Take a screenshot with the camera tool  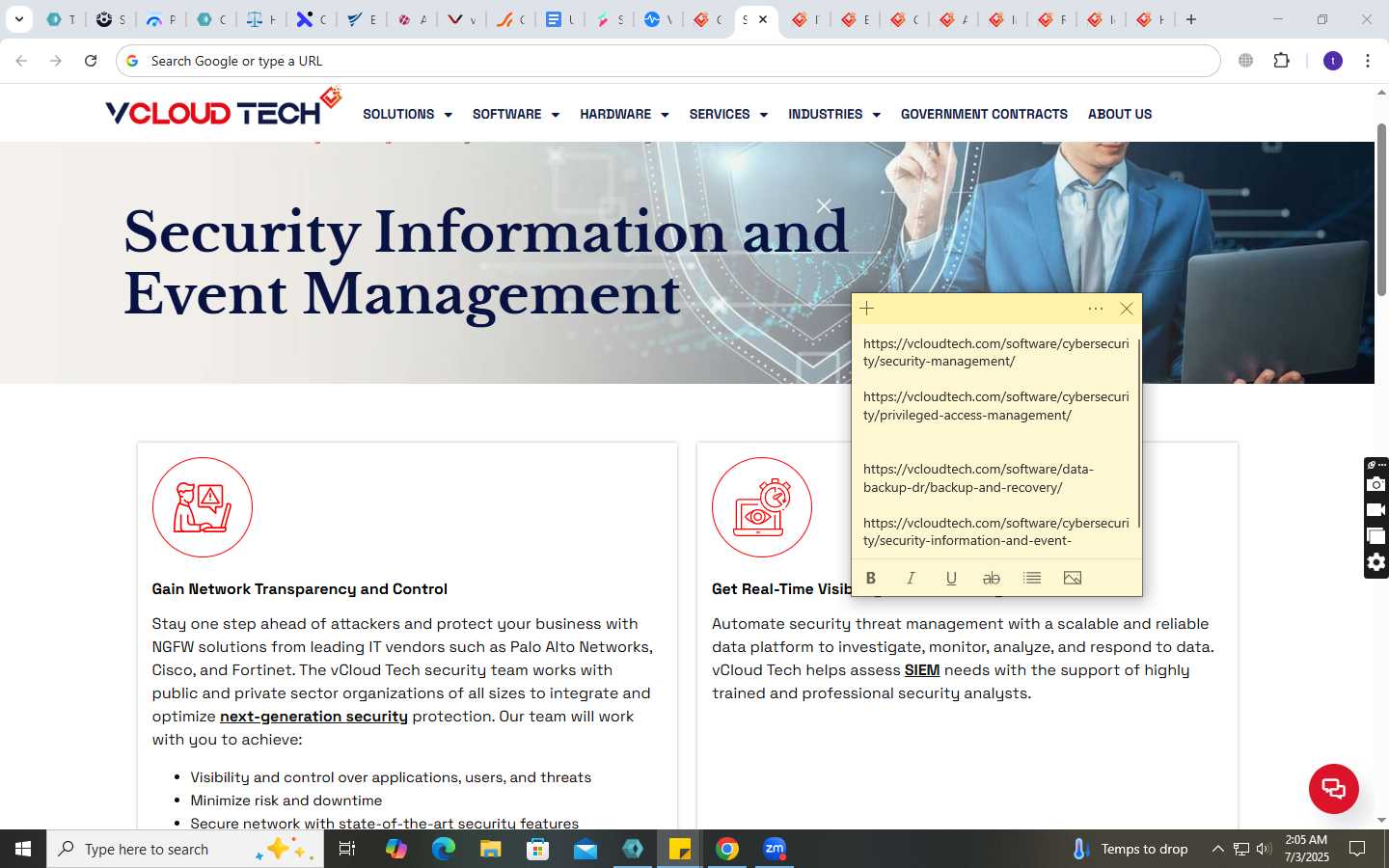(1376, 484)
